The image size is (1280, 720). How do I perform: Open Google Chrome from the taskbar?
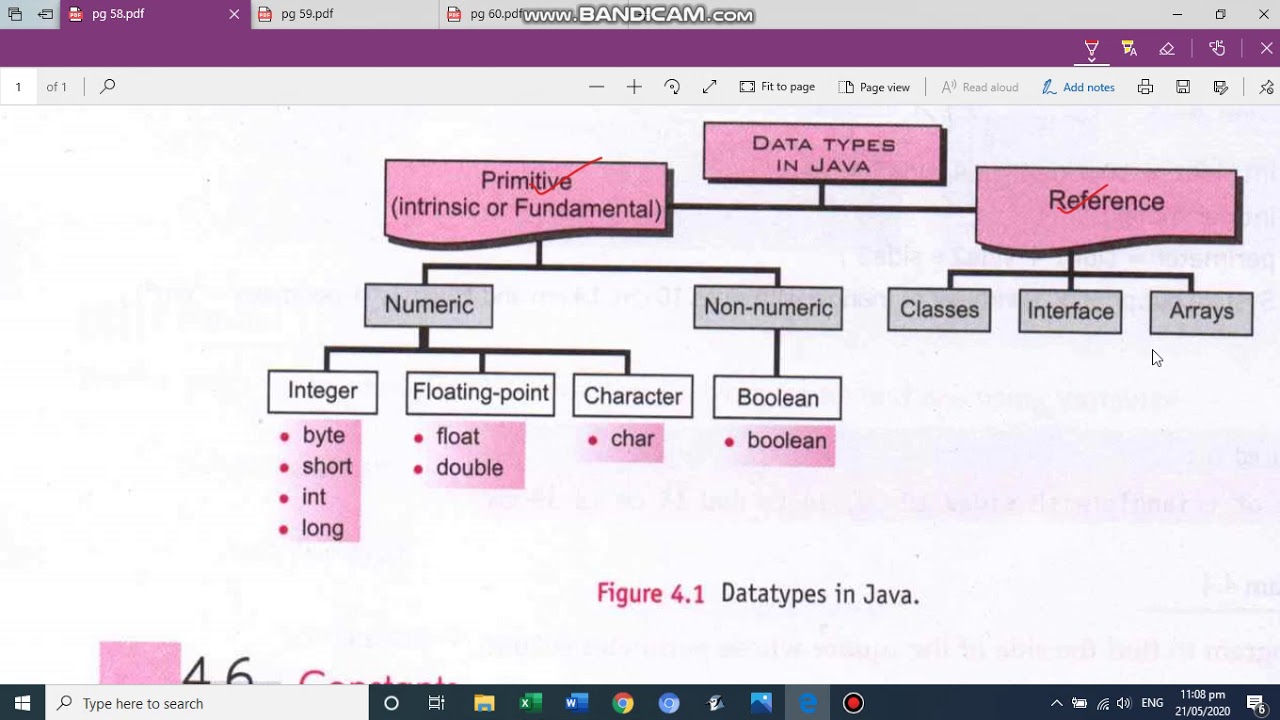[x=623, y=703]
